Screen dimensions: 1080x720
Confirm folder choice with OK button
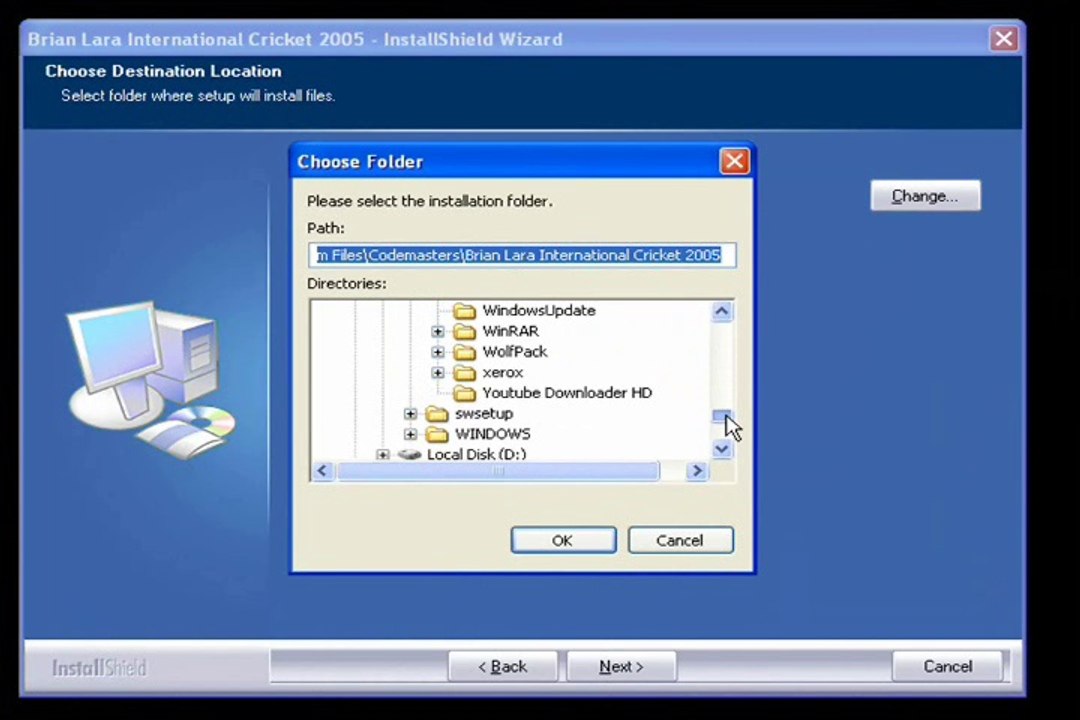click(563, 541)
